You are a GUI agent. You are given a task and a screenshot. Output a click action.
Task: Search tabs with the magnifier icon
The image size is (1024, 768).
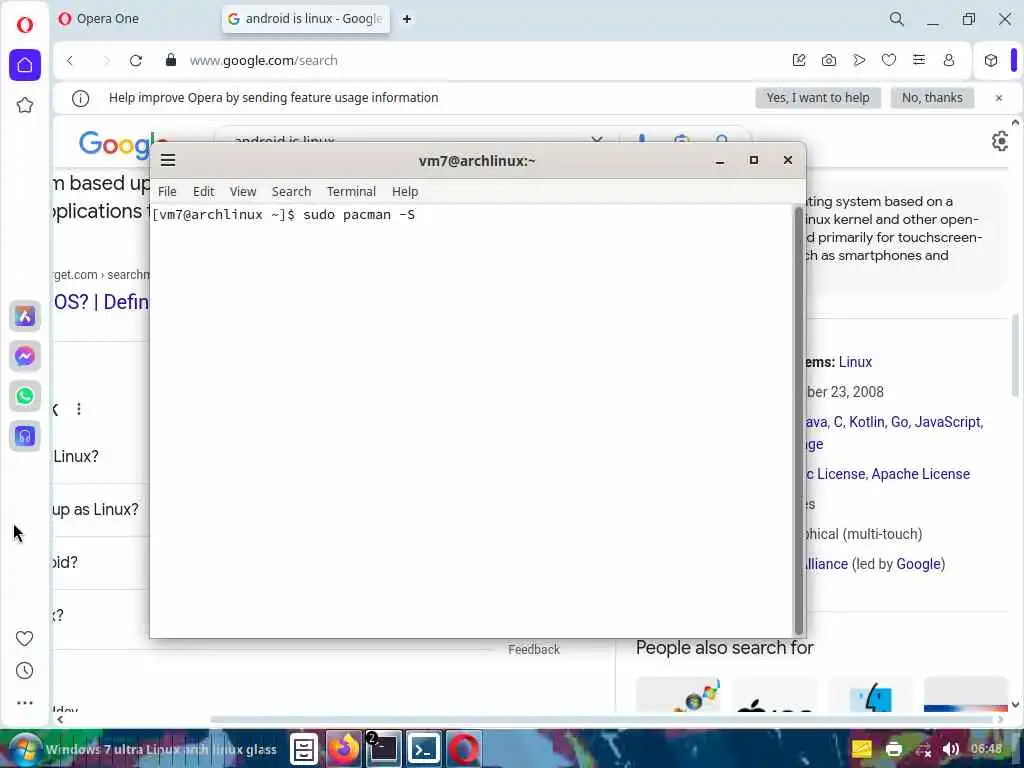point(897,19)
